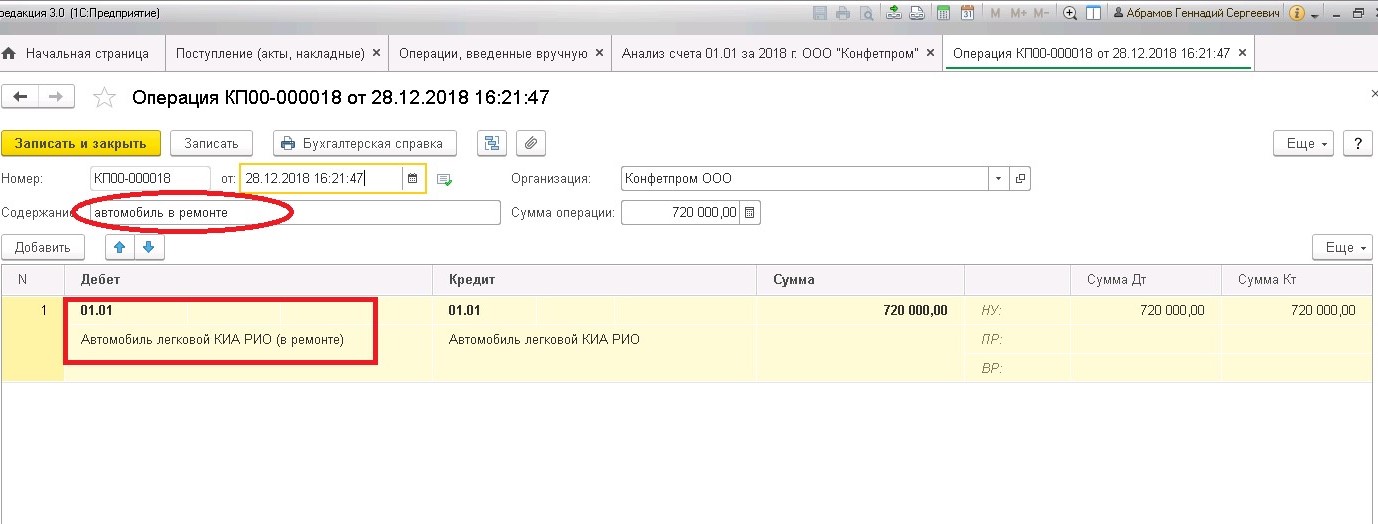The image size is (1378, 524).
Task: Click the zoom magnifier icon in title bar
Action: (1070, 13)
